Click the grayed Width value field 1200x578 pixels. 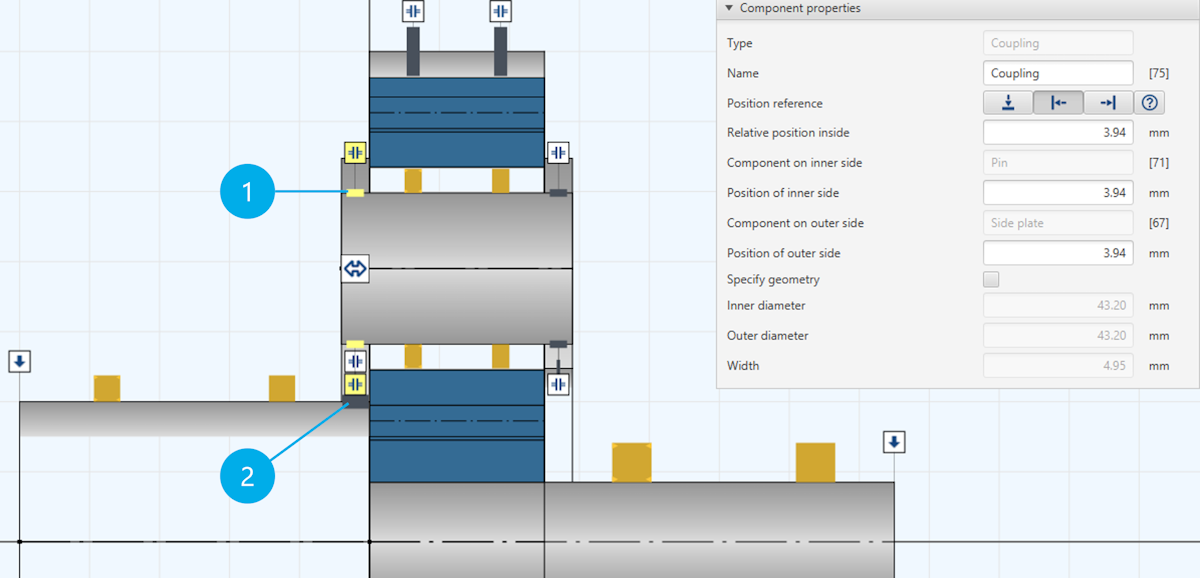click(x=1057, y=365)
